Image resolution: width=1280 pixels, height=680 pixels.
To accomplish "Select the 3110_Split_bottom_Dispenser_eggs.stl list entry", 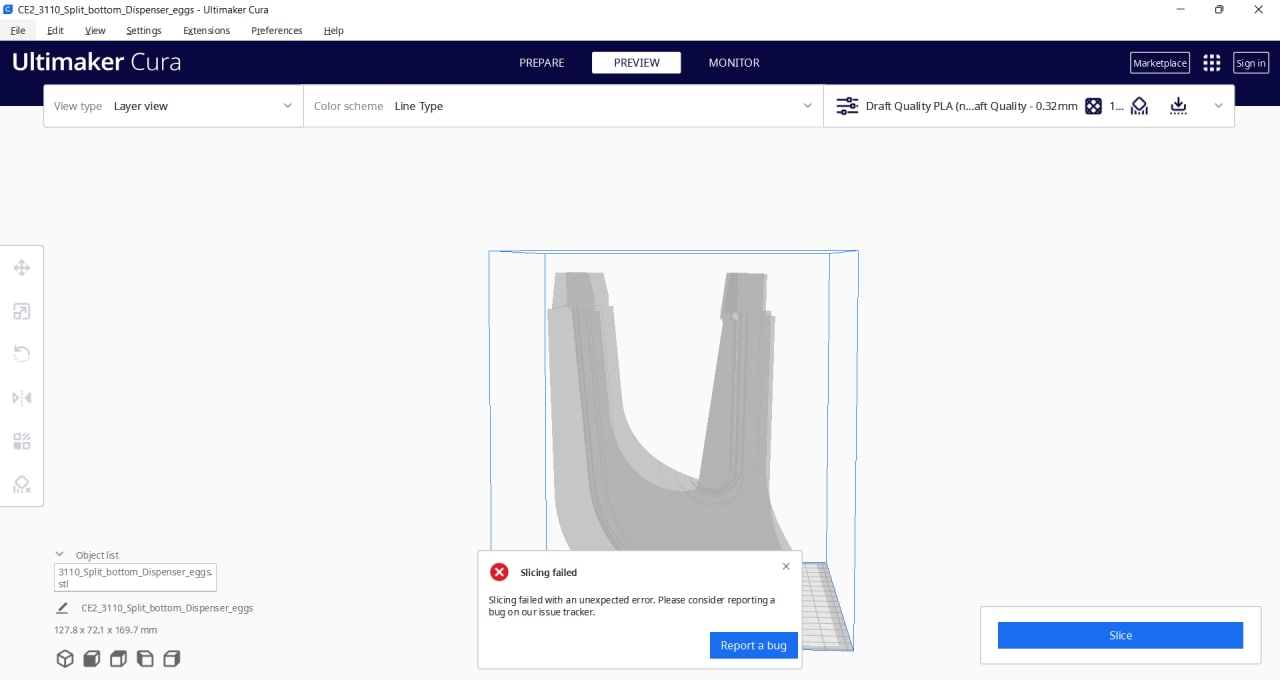I will [135, 577].
